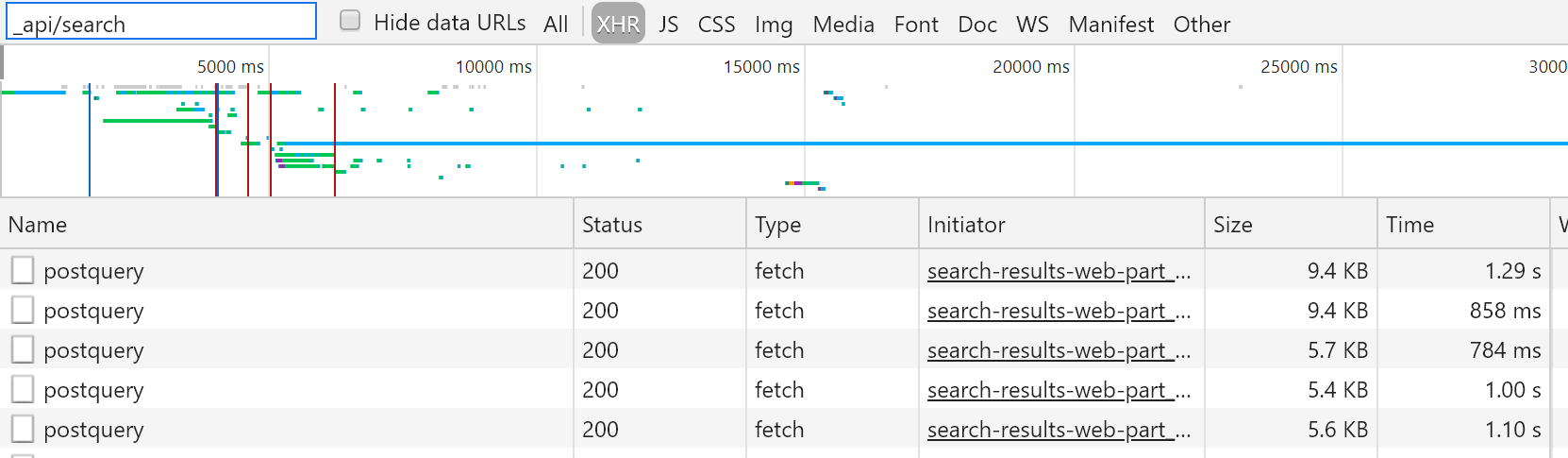Sort requests by the Status column header

coord(659,225)
